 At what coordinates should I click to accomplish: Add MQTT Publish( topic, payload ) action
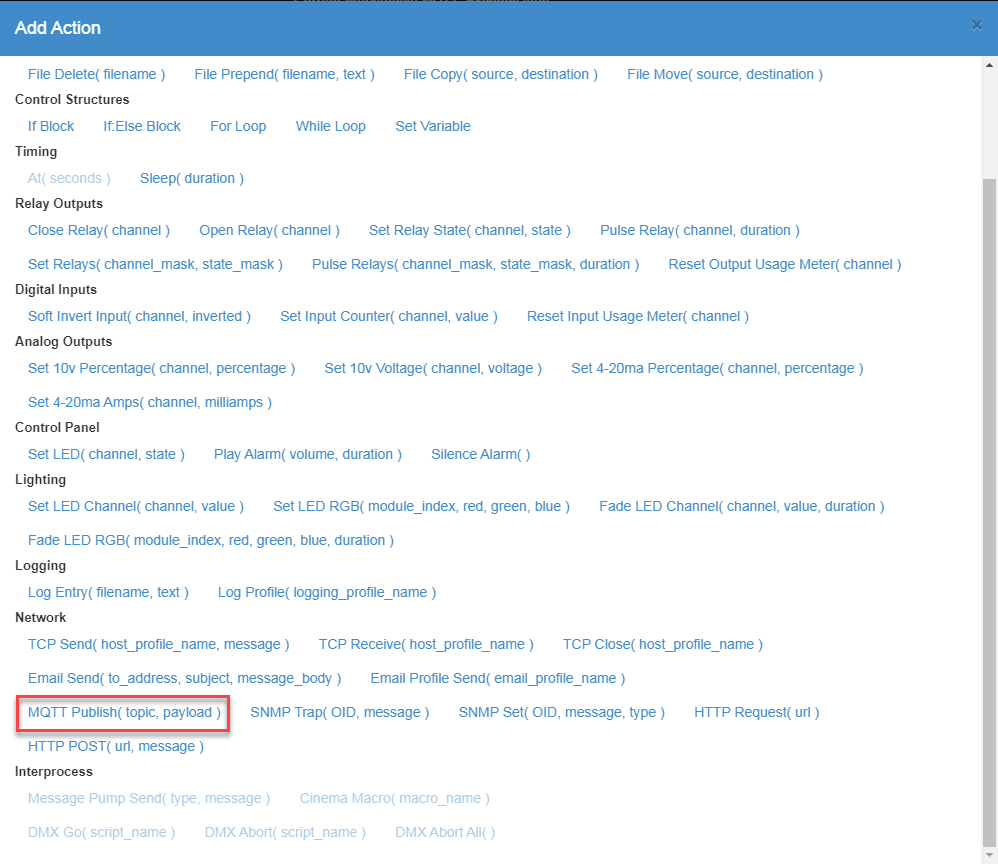point(124,713)
